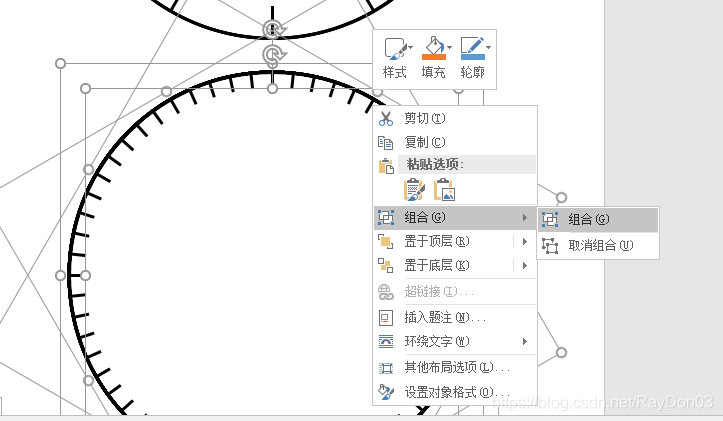Choose 其他布局选项(L) menu entry

pos(455,367)
